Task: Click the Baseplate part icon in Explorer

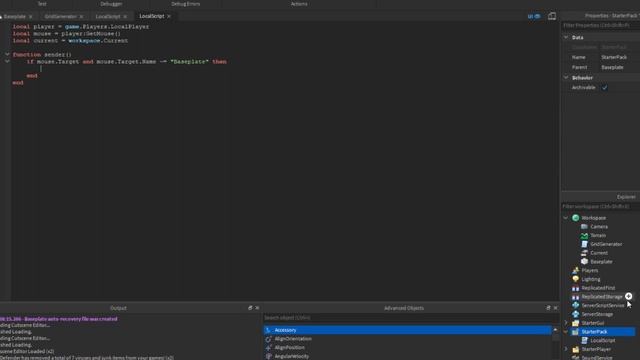Action: (x=584, y=262)
